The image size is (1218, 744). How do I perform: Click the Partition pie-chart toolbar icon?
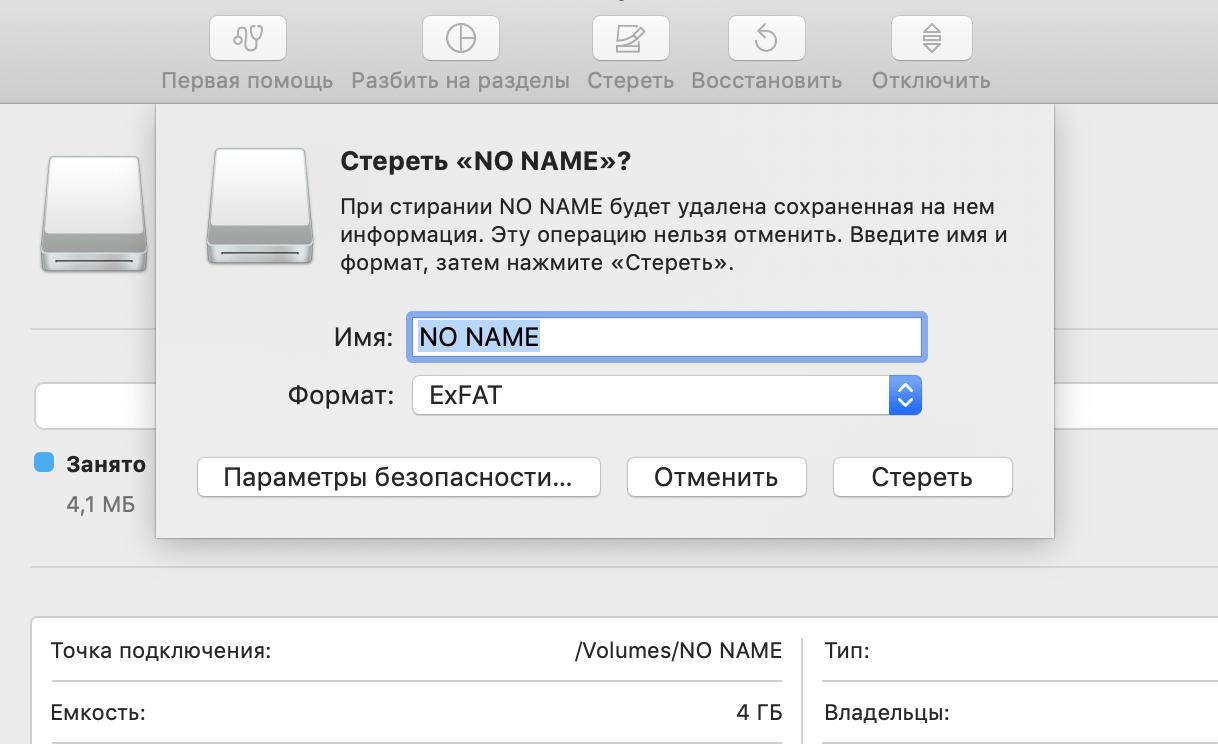click(460, 39)
